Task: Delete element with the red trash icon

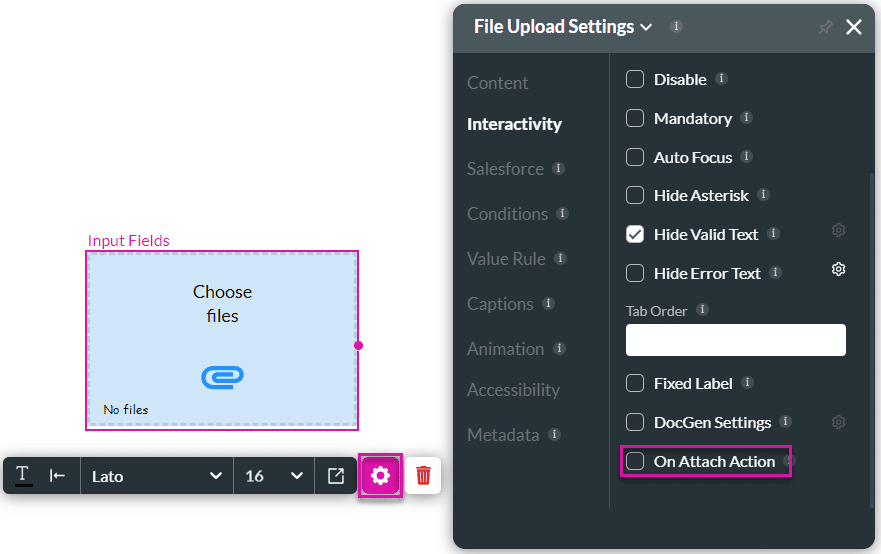Action: pos(423,475)
